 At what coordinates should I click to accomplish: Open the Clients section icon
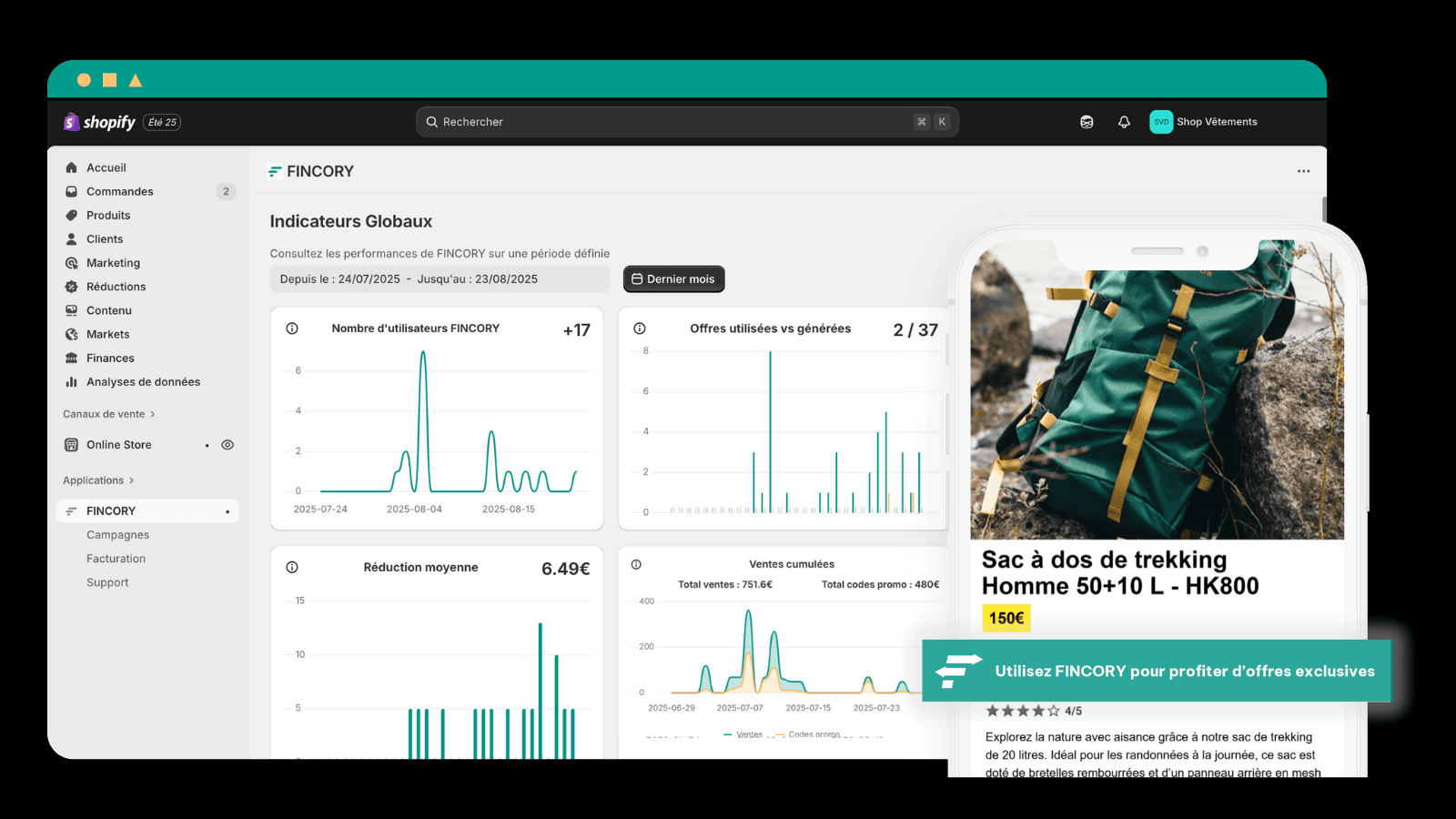click(71, 238)
